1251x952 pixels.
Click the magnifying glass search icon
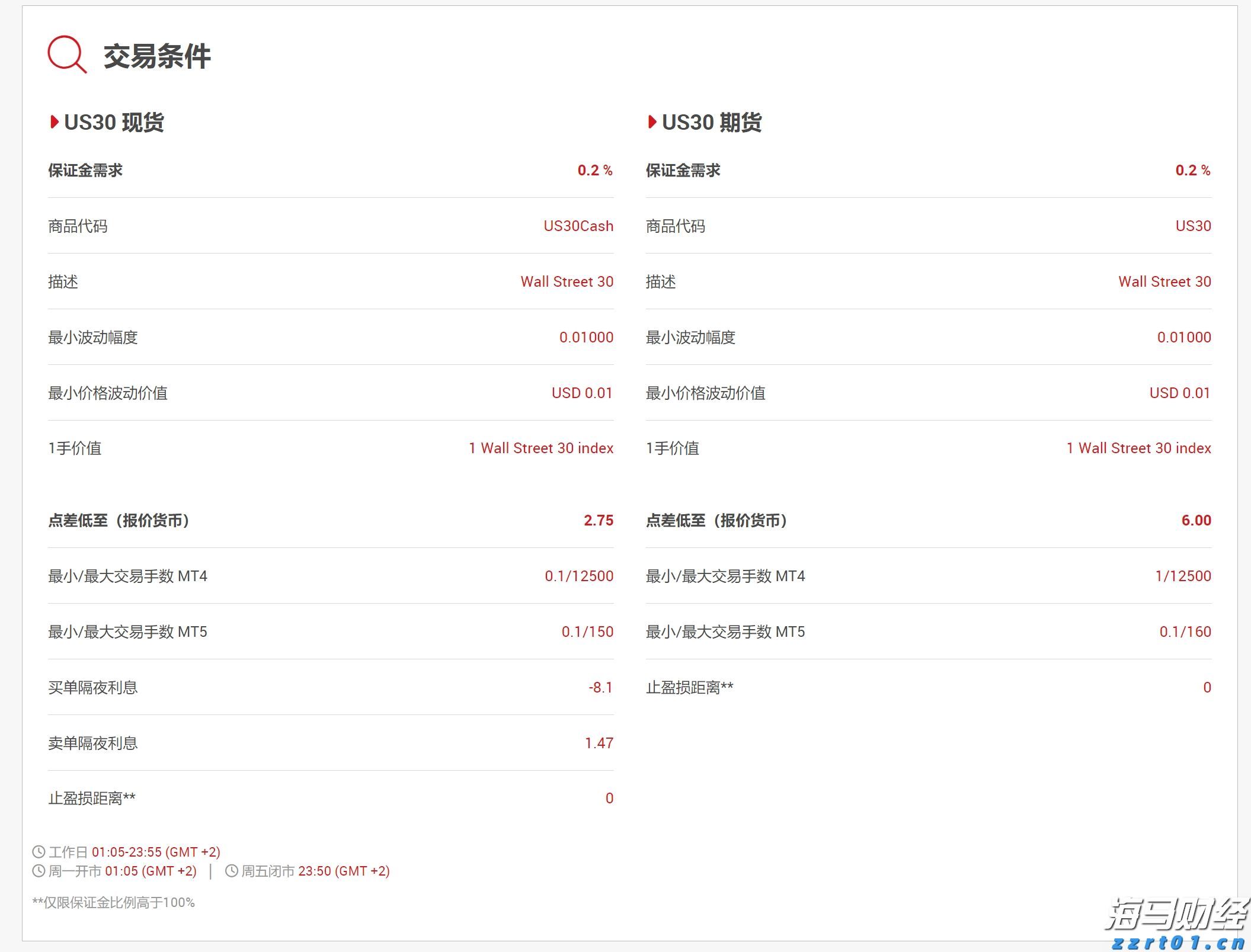click(x=67, y=57)
